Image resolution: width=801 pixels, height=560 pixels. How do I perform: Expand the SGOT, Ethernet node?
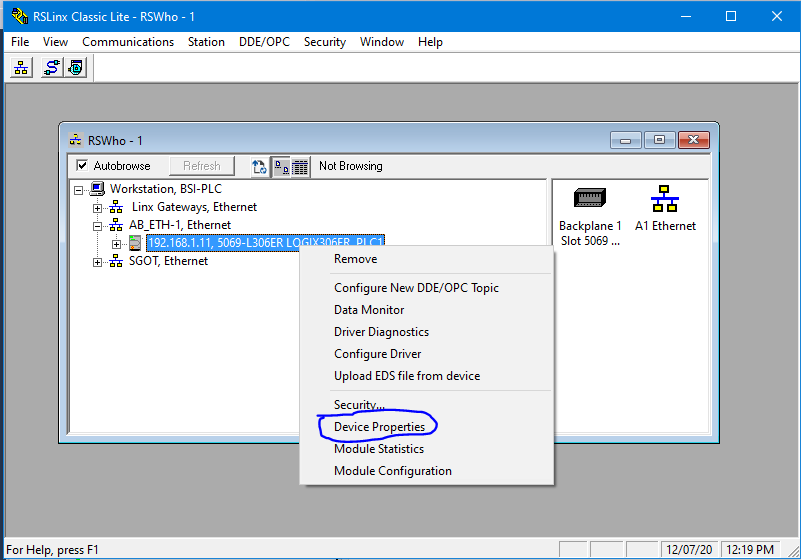click(97, 262)
